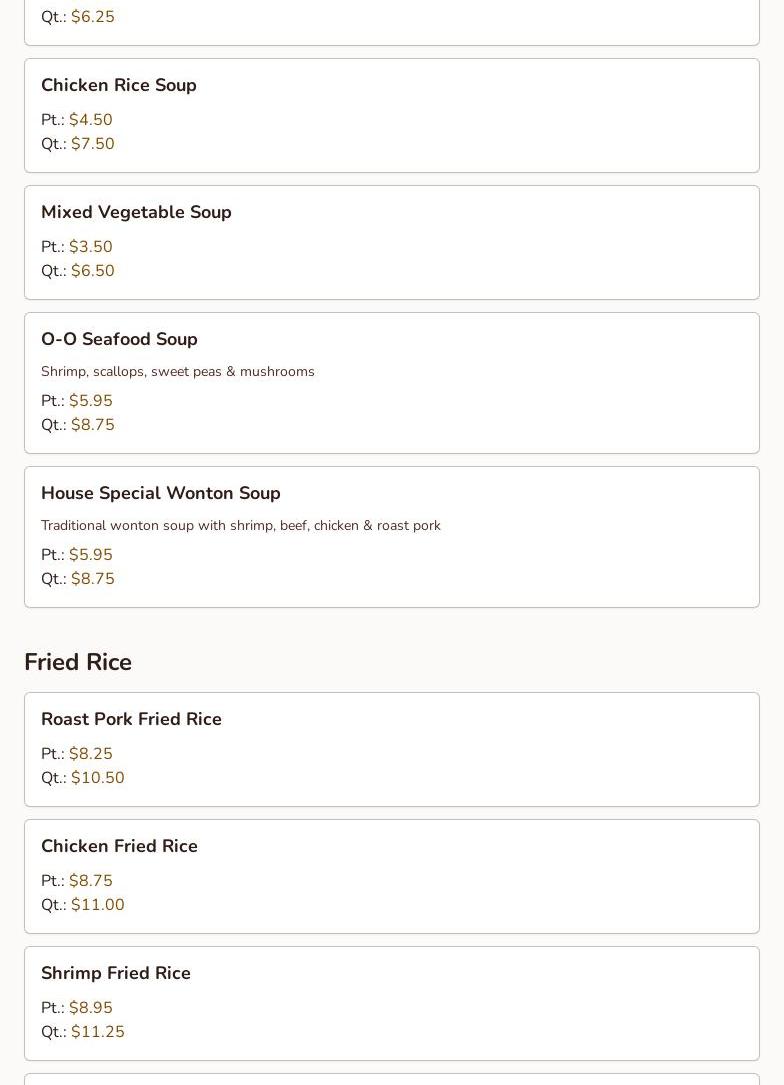Pick the quart price of O-O Seafood Soup
Screen dimensions: 784x1085
[x=92, y=425]
